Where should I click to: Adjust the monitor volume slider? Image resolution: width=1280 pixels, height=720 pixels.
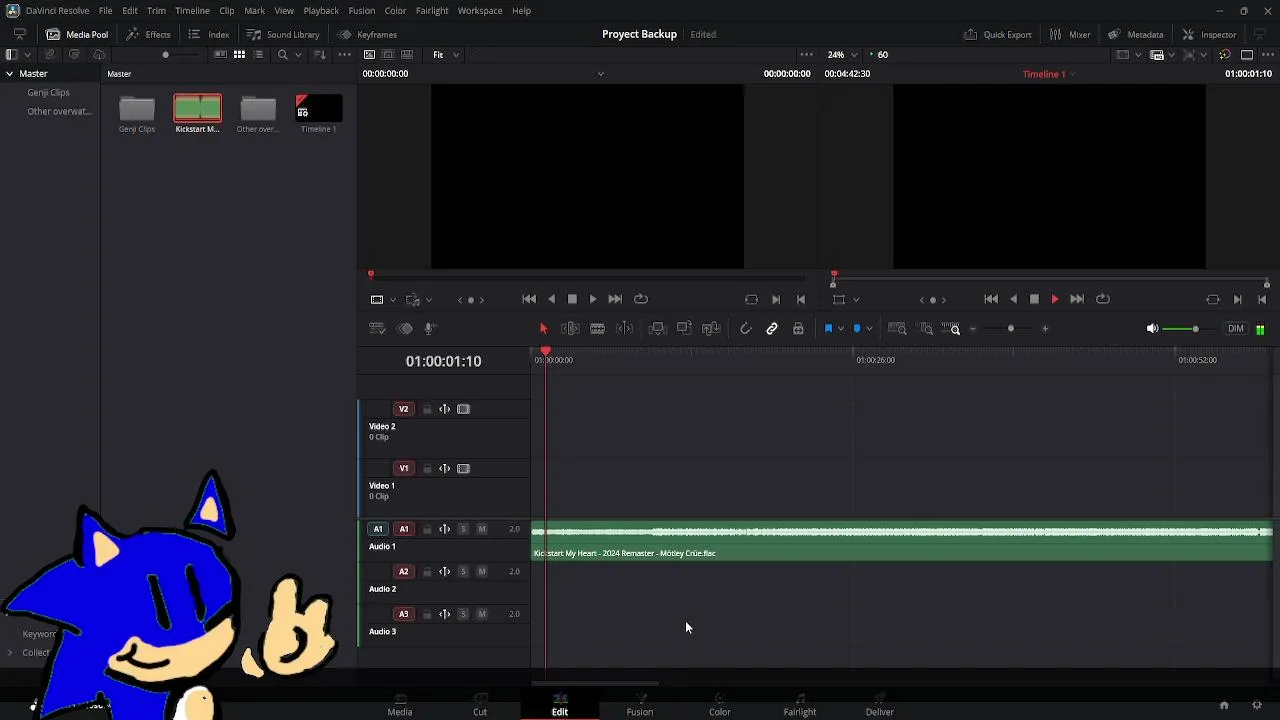[x=1193, y=329]
